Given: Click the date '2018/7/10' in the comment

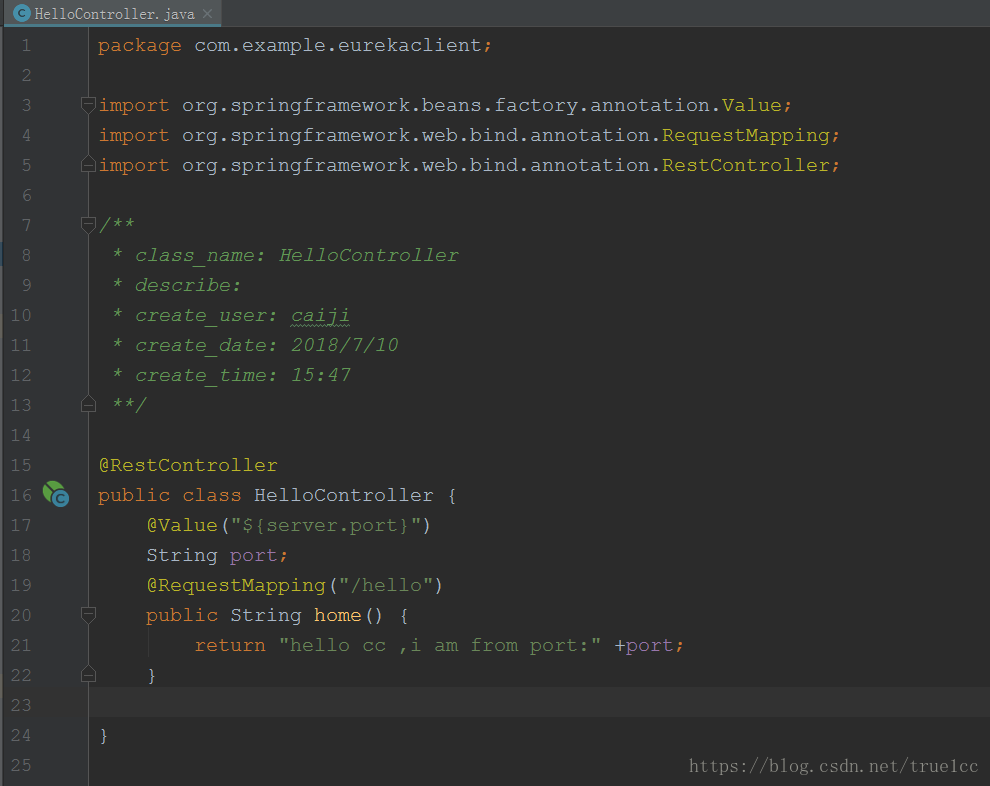Looking at the screenshot, I should [x=345, y=345].
